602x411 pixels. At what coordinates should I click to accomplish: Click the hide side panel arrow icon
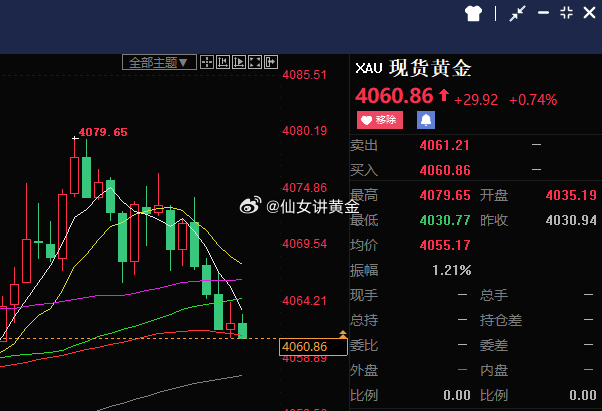point(271,62)
